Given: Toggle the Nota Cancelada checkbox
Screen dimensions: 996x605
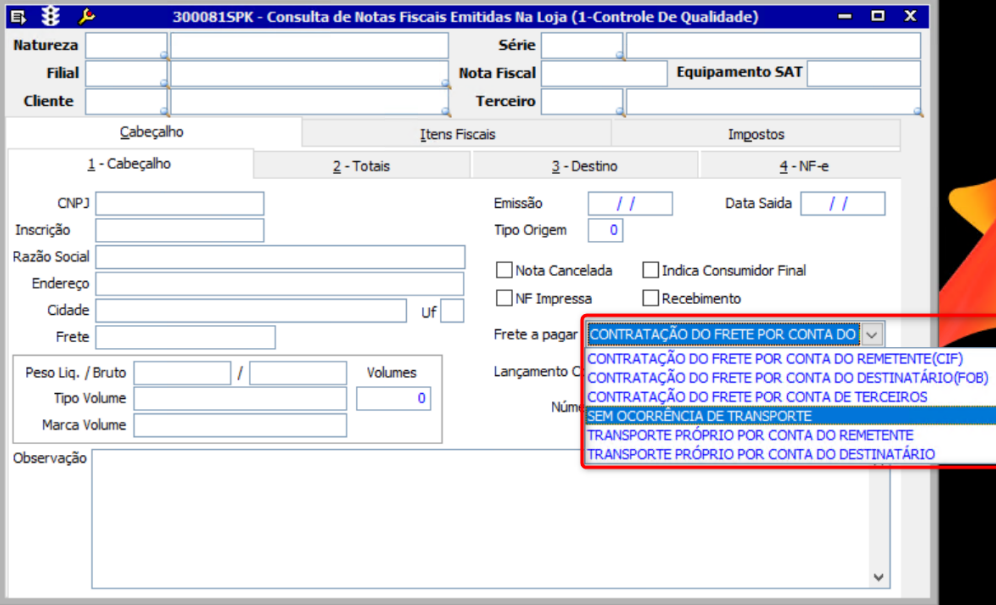Looking at the screenshot, I should click(504, 270).
